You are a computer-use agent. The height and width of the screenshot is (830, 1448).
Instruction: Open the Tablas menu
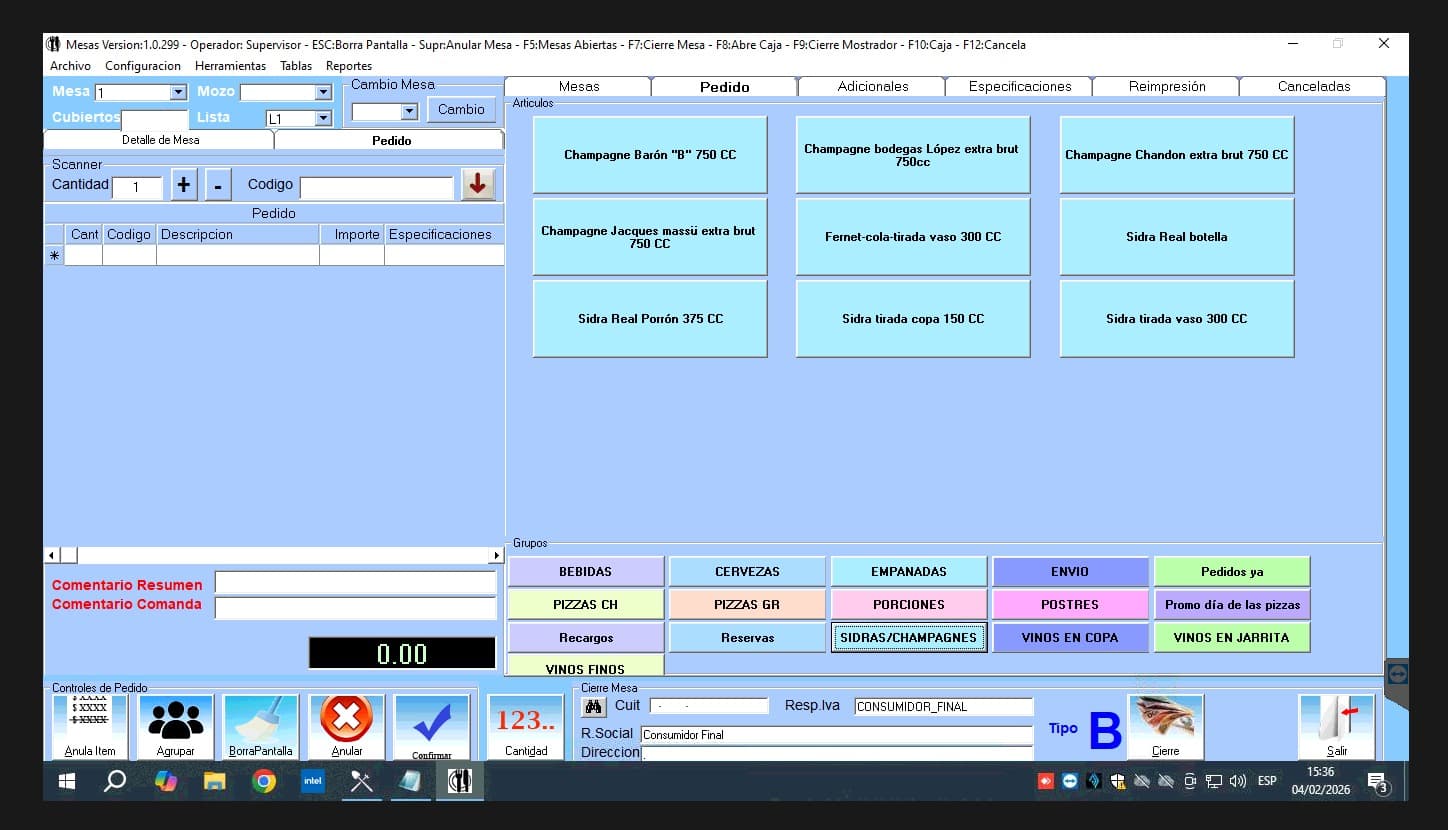296,66
